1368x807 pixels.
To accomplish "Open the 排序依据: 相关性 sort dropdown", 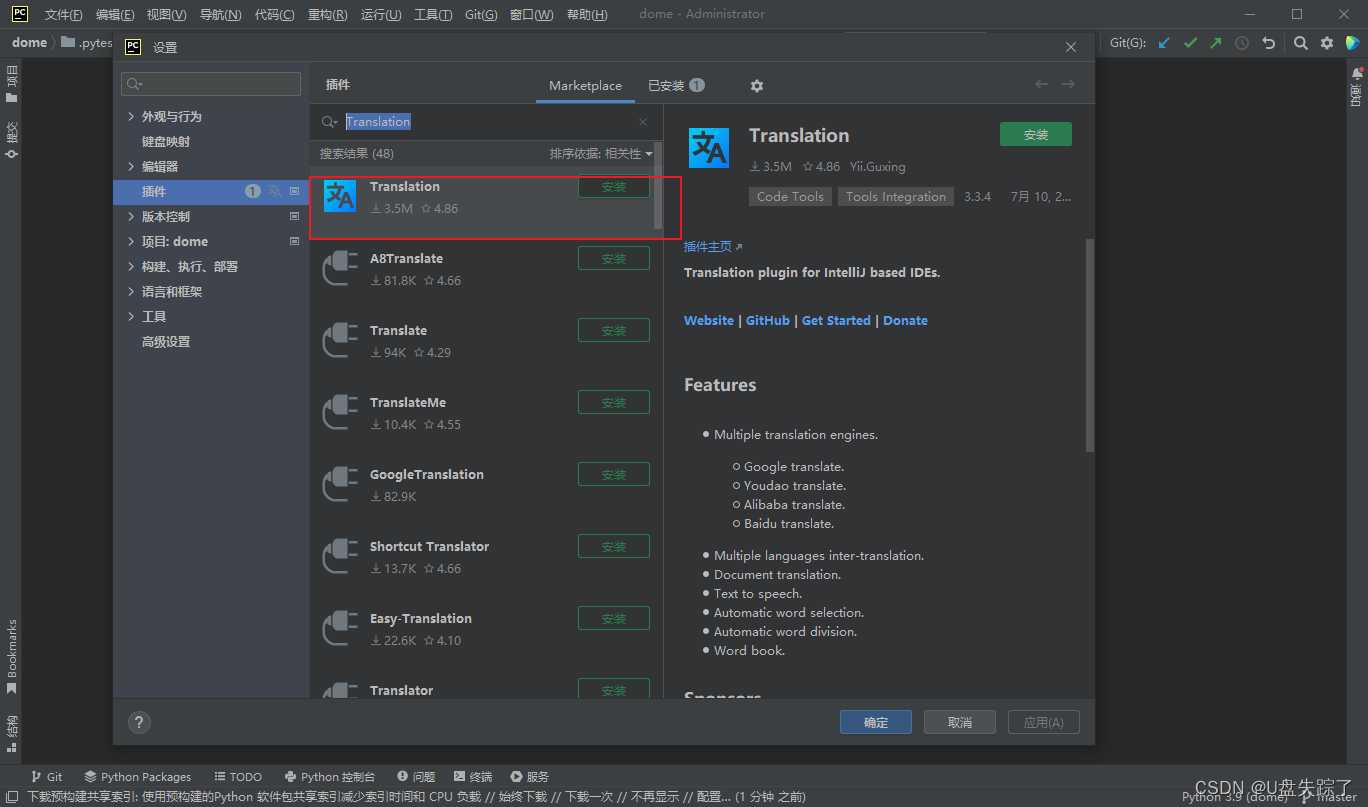I will (600, 154).
